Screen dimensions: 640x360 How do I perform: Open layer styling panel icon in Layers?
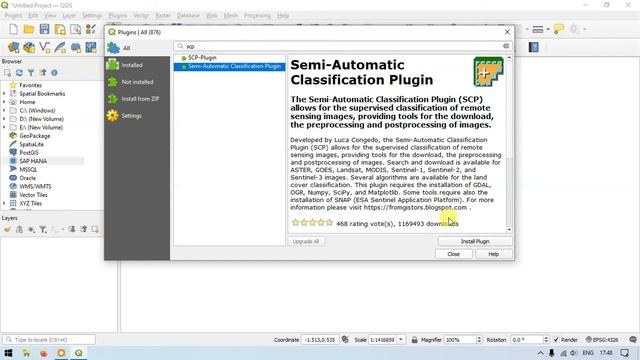pyautogui.click(x=7, y=229)
